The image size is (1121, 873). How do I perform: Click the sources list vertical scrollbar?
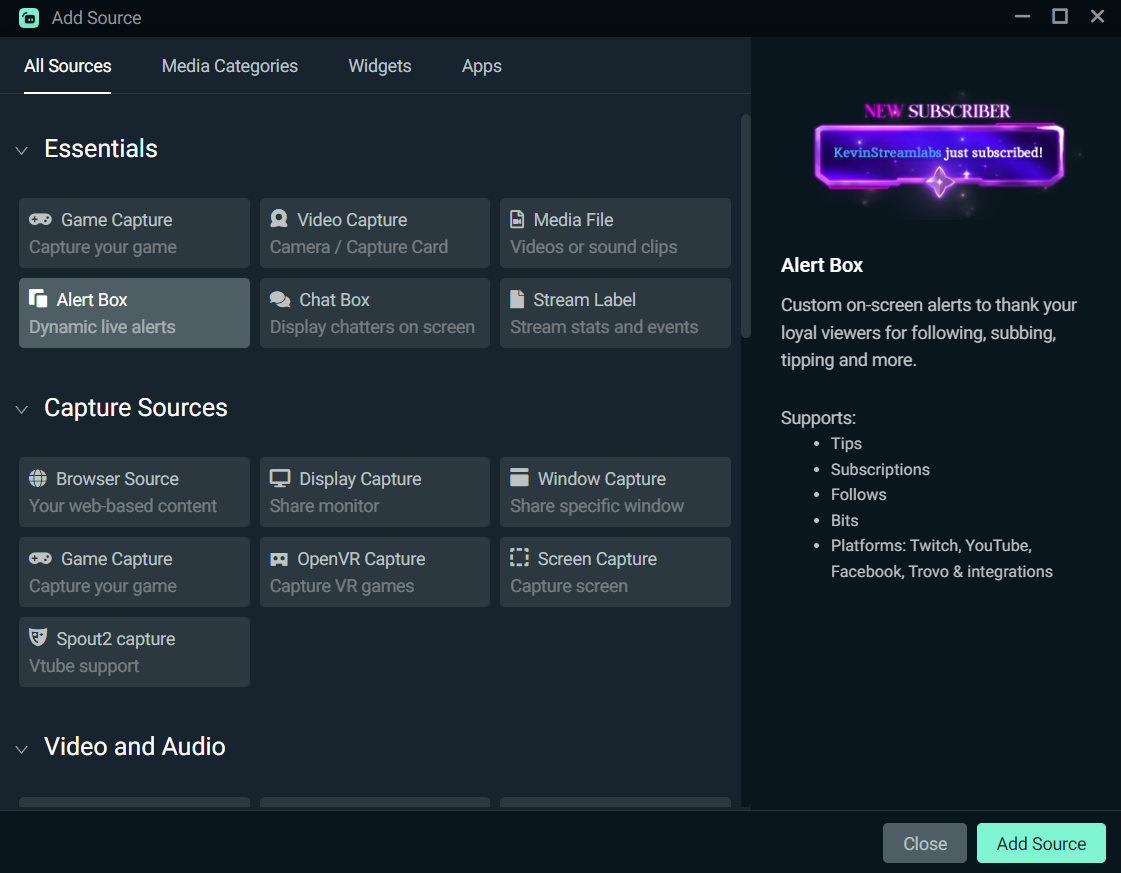point(746,226)
